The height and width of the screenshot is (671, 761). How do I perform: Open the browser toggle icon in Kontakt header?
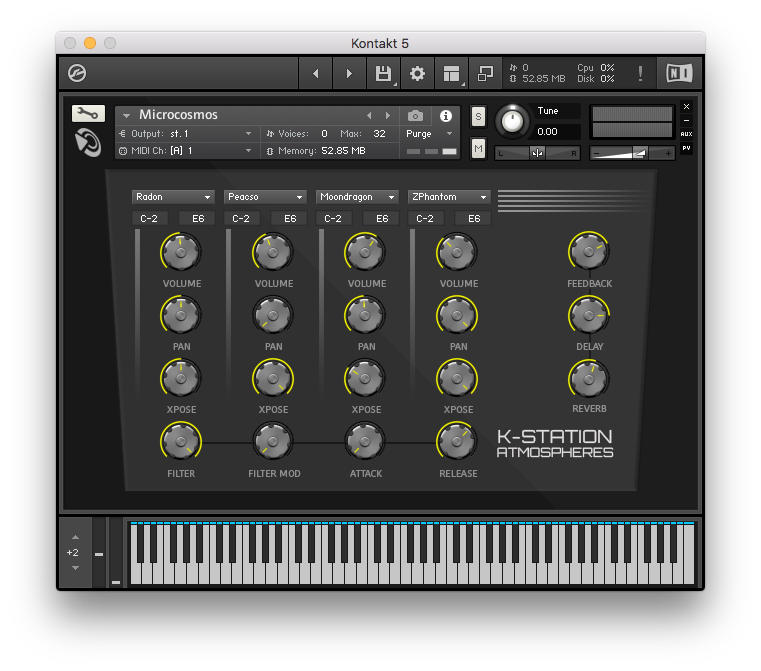77,73
